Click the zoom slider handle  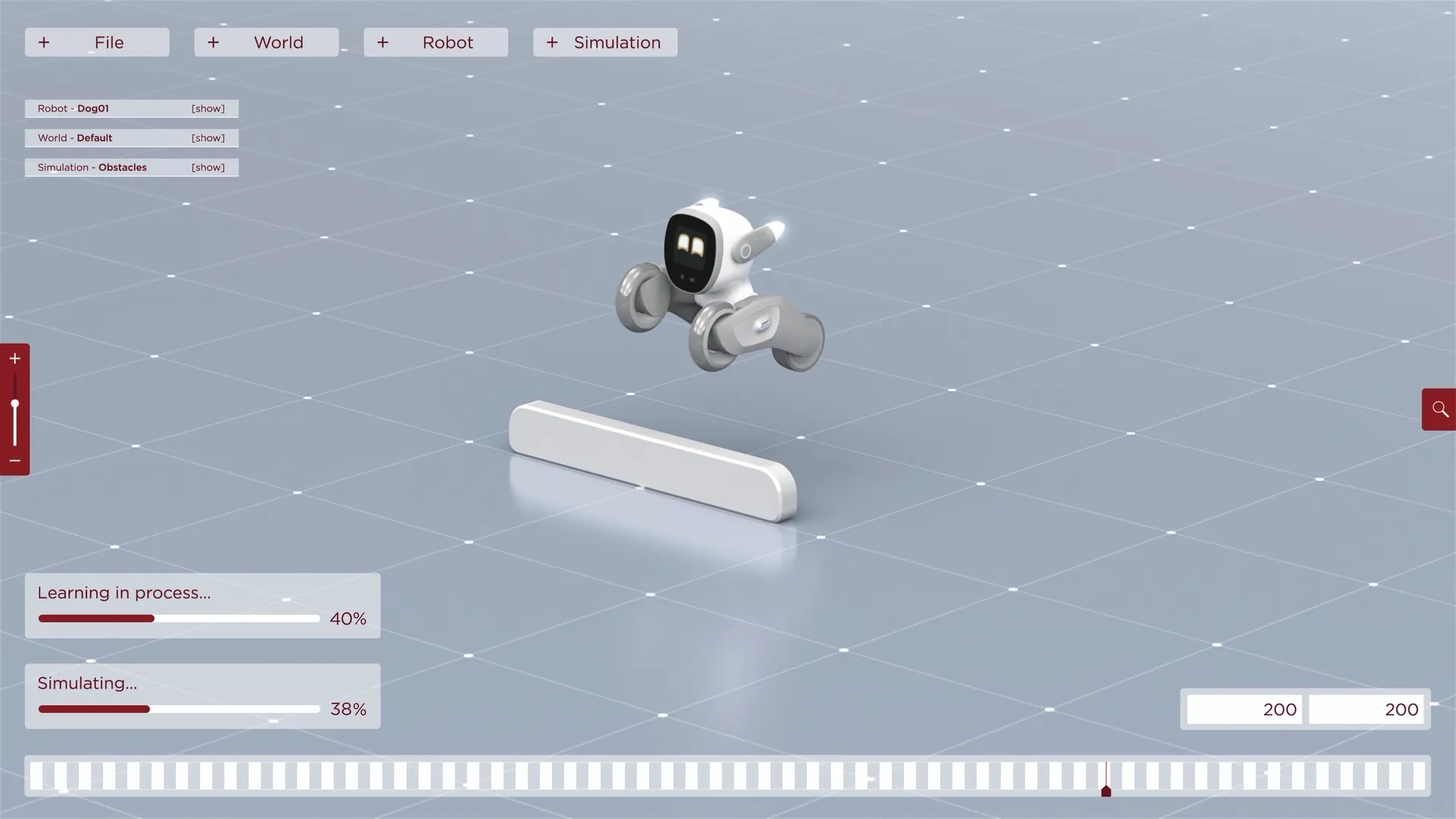point(14,404)
